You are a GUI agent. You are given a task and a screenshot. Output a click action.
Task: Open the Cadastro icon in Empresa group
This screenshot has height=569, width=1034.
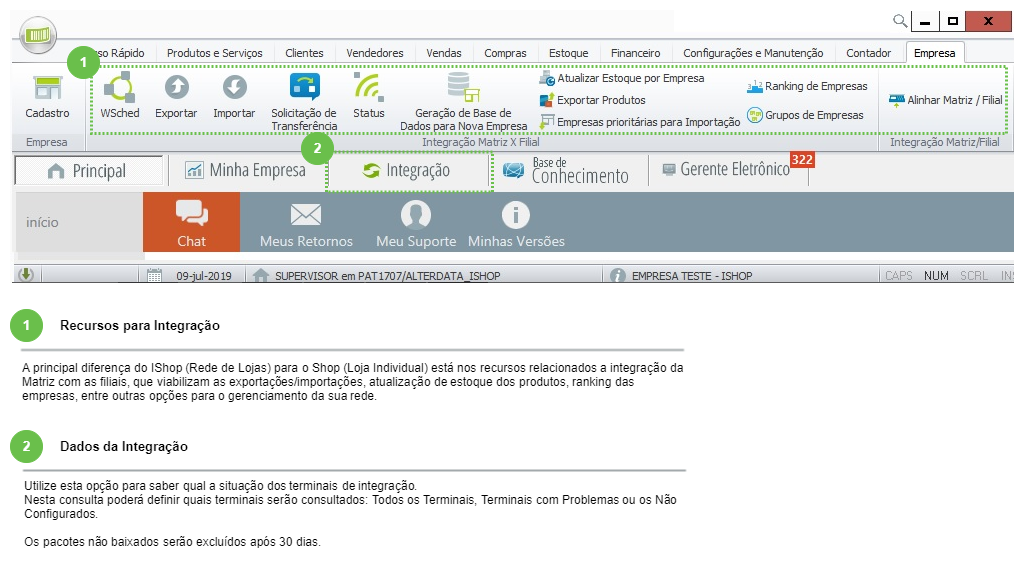click(47, 96)
